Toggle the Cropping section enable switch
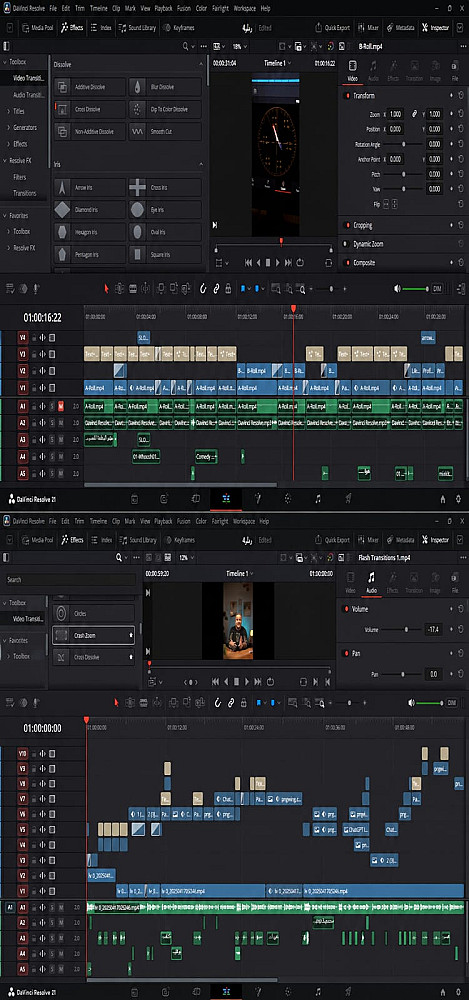The width and height of the screenshot is (469, 1000). point(347,225)
